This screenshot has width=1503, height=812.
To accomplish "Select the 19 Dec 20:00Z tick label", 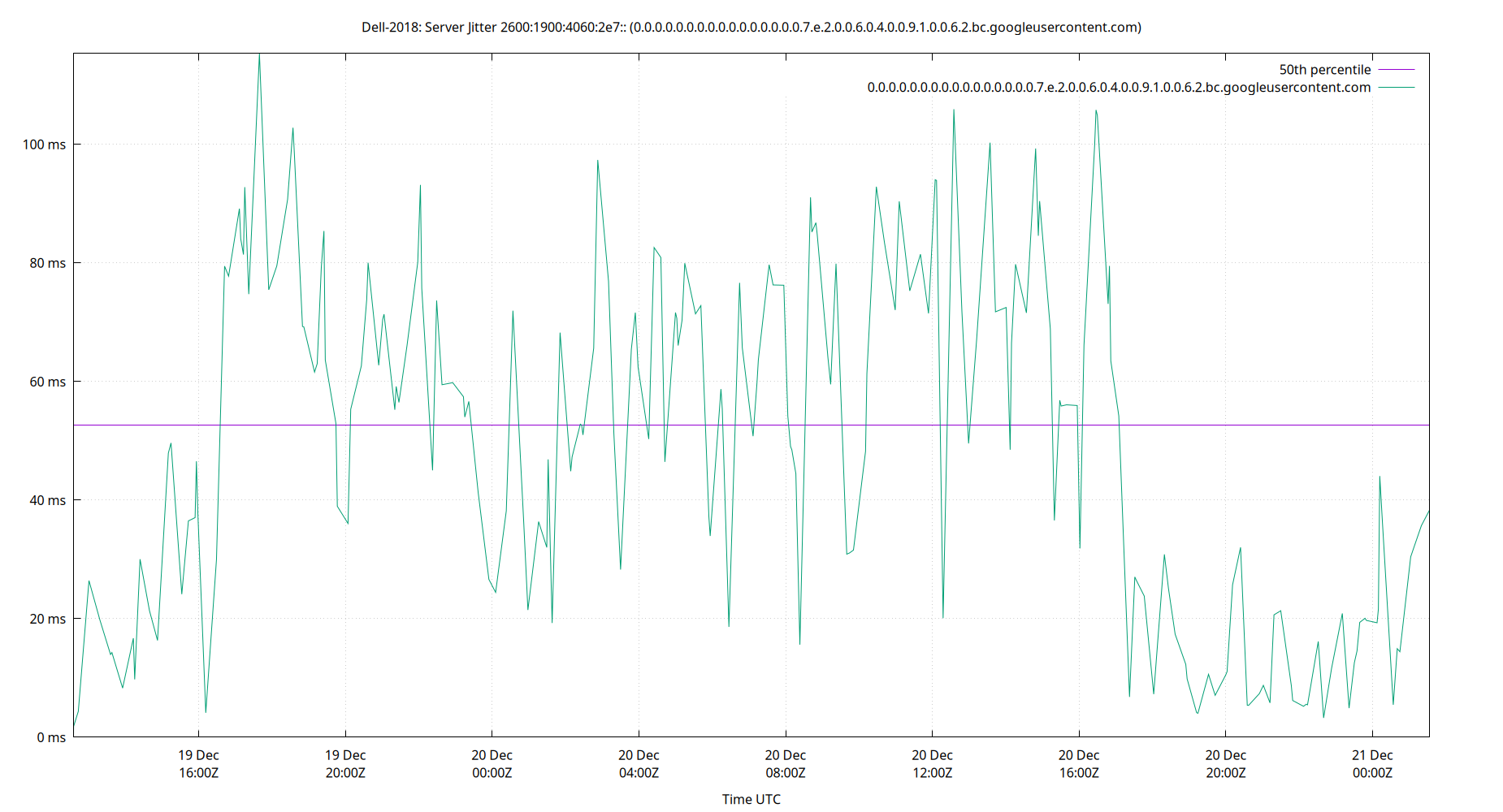I will [x=347, y=764].
